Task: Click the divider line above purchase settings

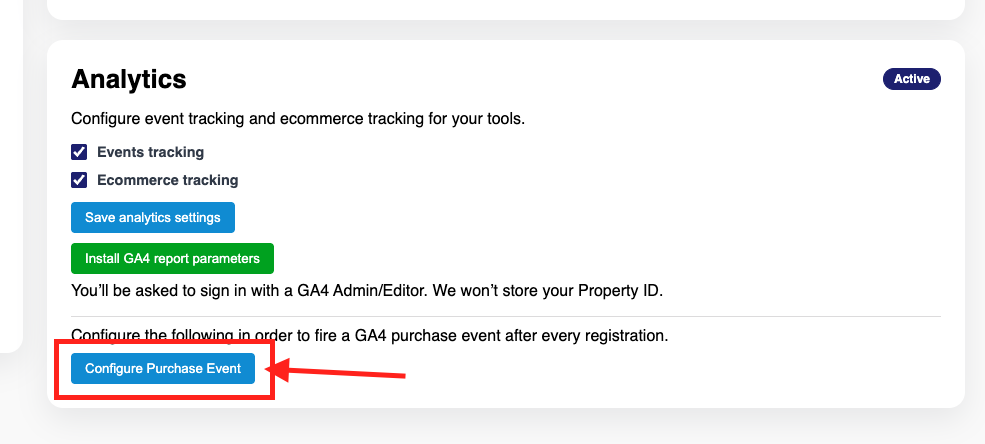Action: (506, 317)
